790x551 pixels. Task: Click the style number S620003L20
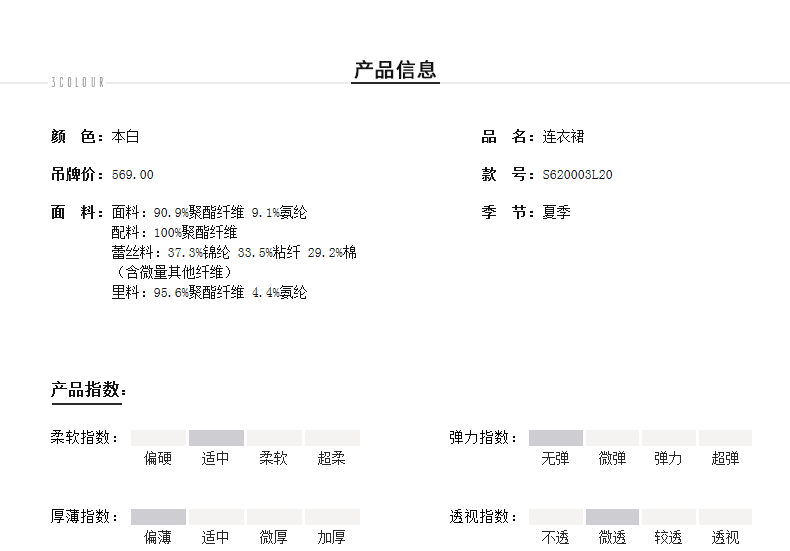click(577, 175)
